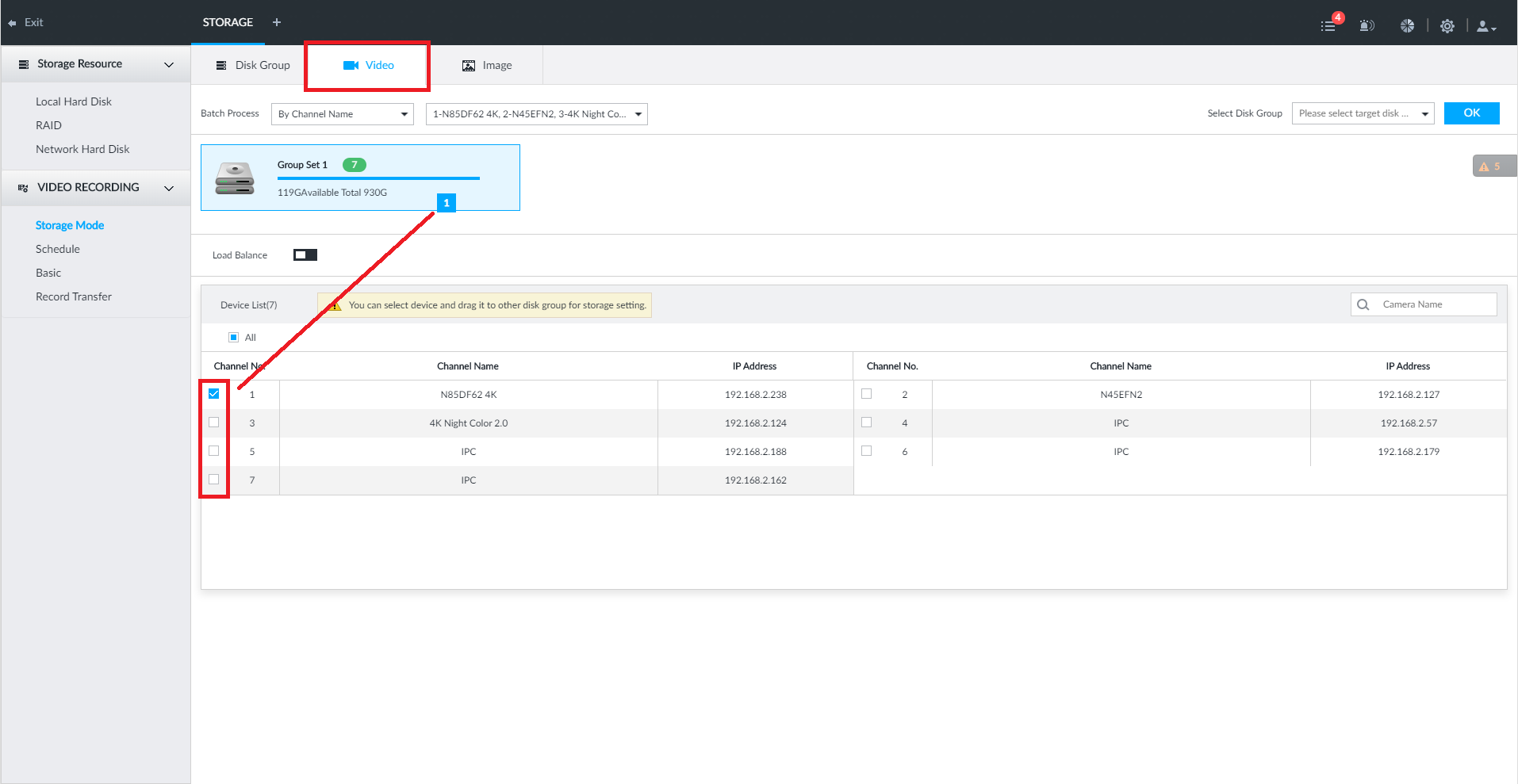The height and width of the screenshot is (784, 1518).
Task: Enable the Load Balance switch
Action: click(x=305, y=254)
